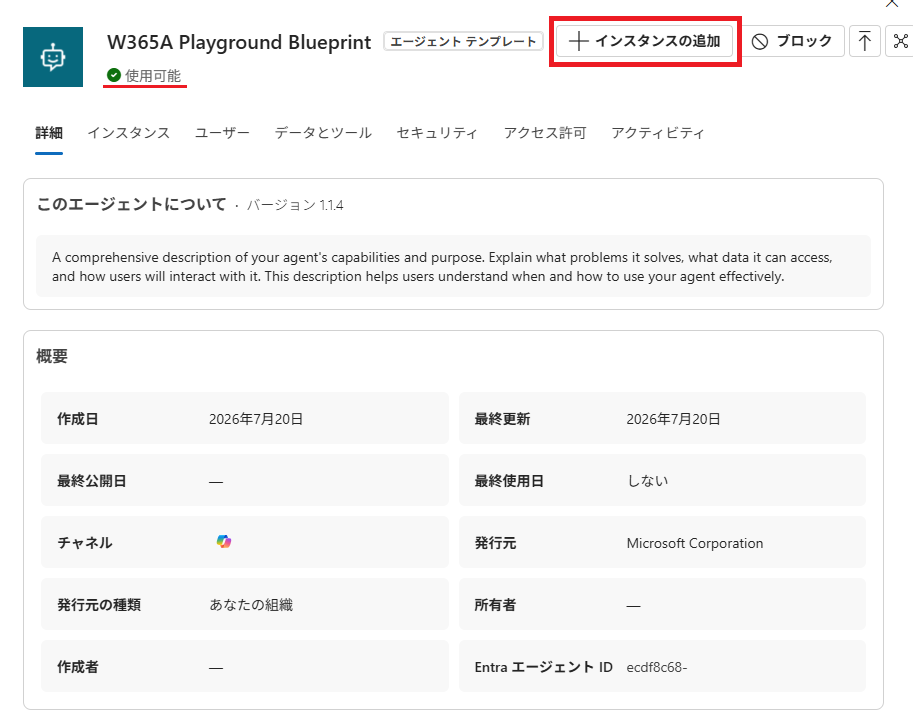The height and width of the screenshot is (712, 913).
Task: Click the このエージェントについて heading
Action: [131, 204]
